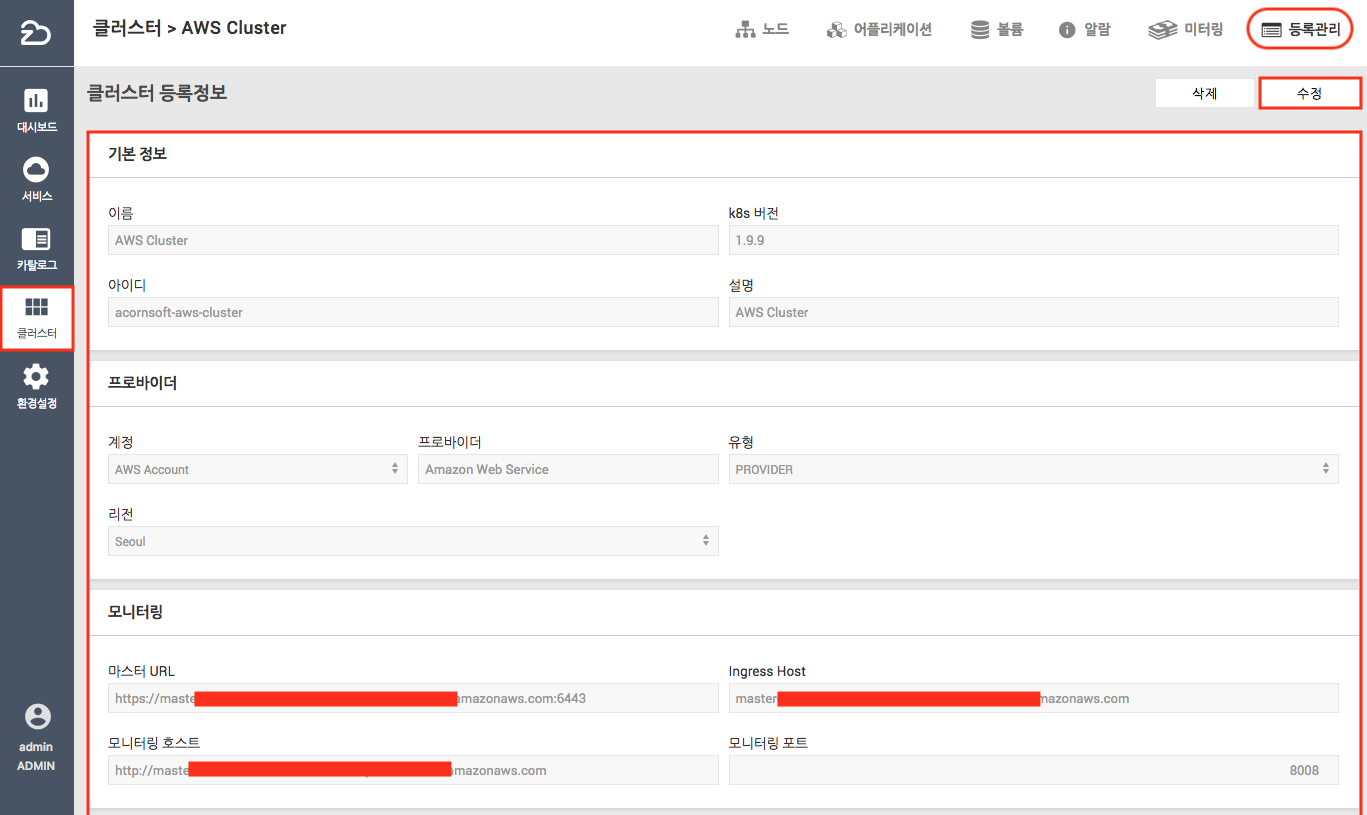This screenshot has height=815, width=1367.
Task: Expand the 리전 Seoul region dropdown
Action: point(412,541)
